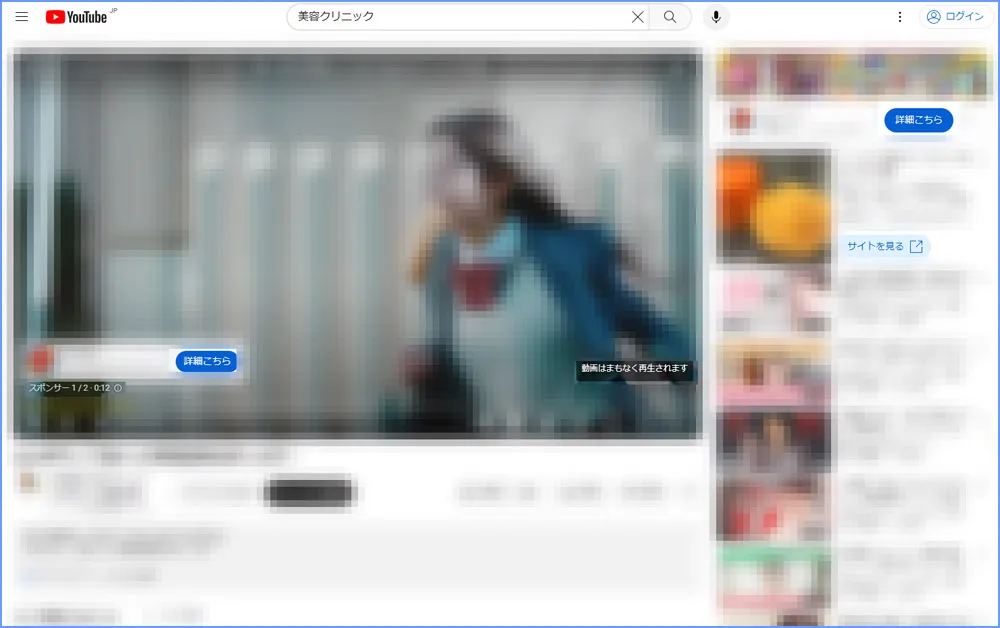Screen dimensions: 1000x628
Task: Click the ログイン sign-in button
Action: [x=955, y=17]
